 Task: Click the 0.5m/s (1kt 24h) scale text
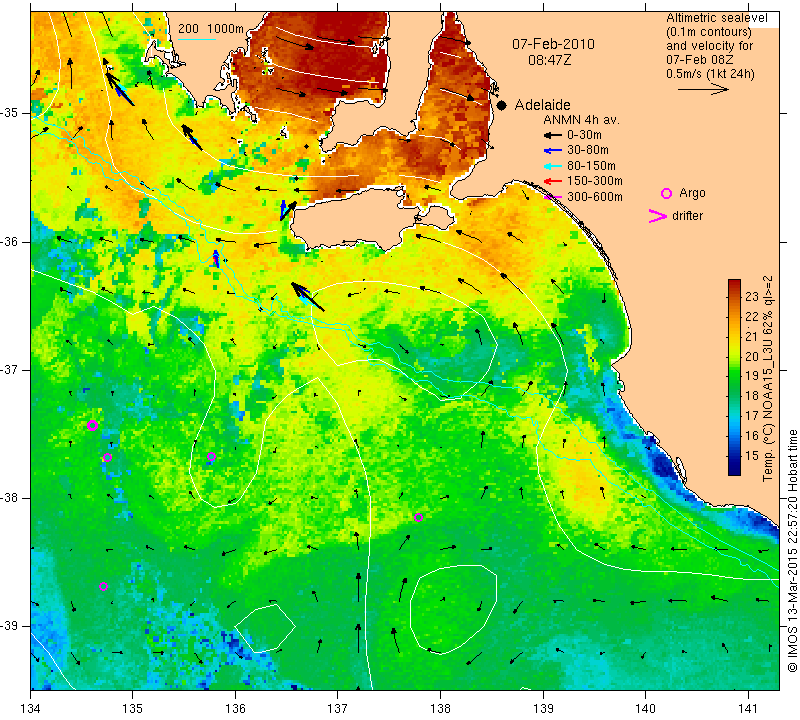coord(710,74)
